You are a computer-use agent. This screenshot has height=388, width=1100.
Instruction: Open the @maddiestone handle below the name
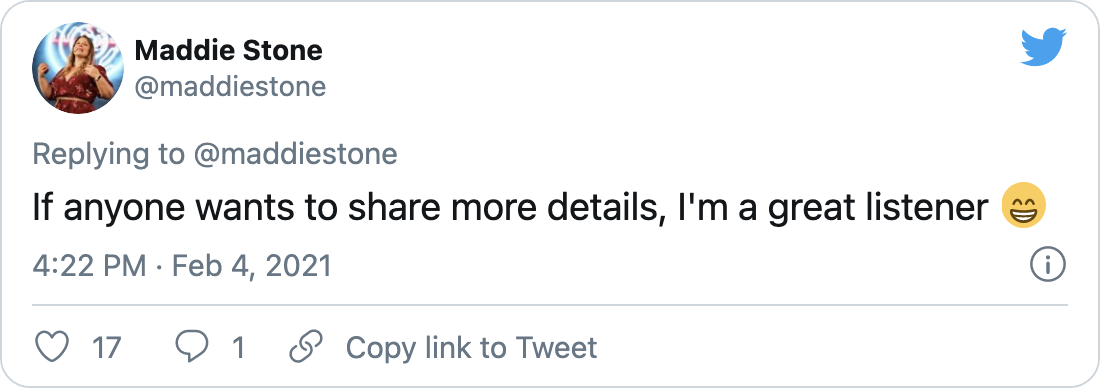pyautogui.click(x=229, y=86)
